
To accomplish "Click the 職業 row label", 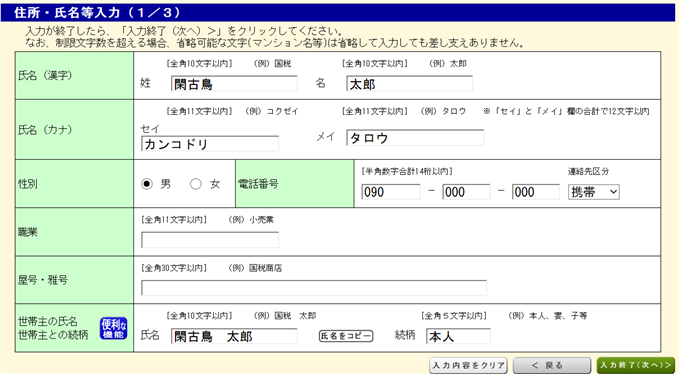I will pos(28,232).
